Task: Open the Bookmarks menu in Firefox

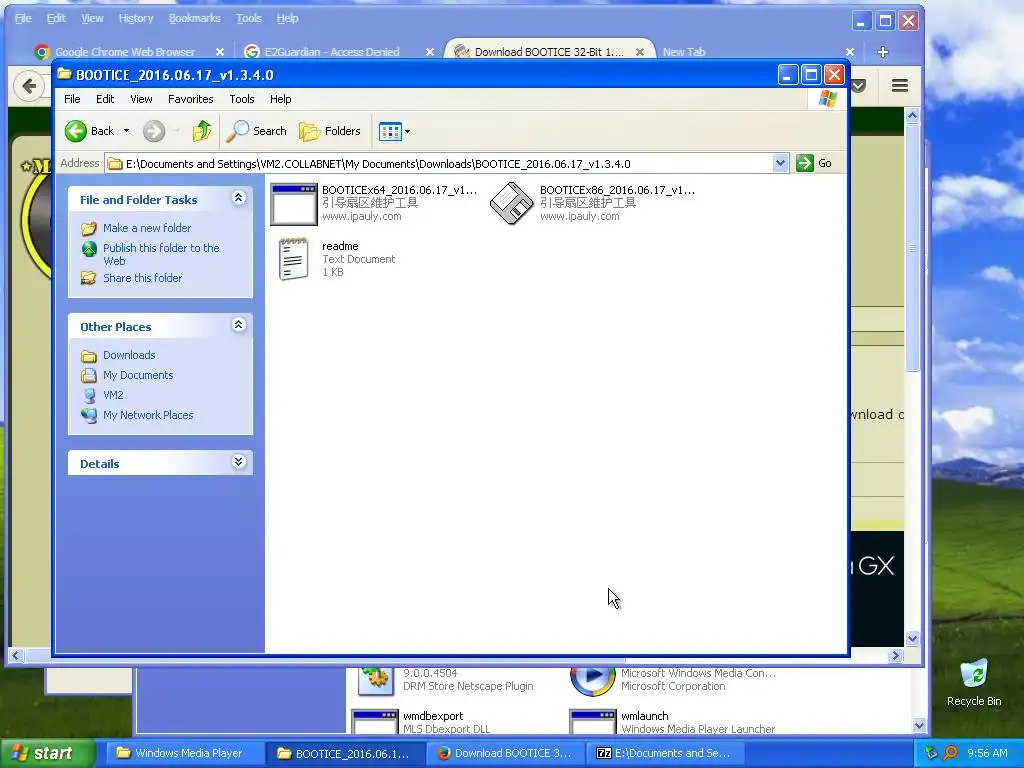Action: [195, 18]
